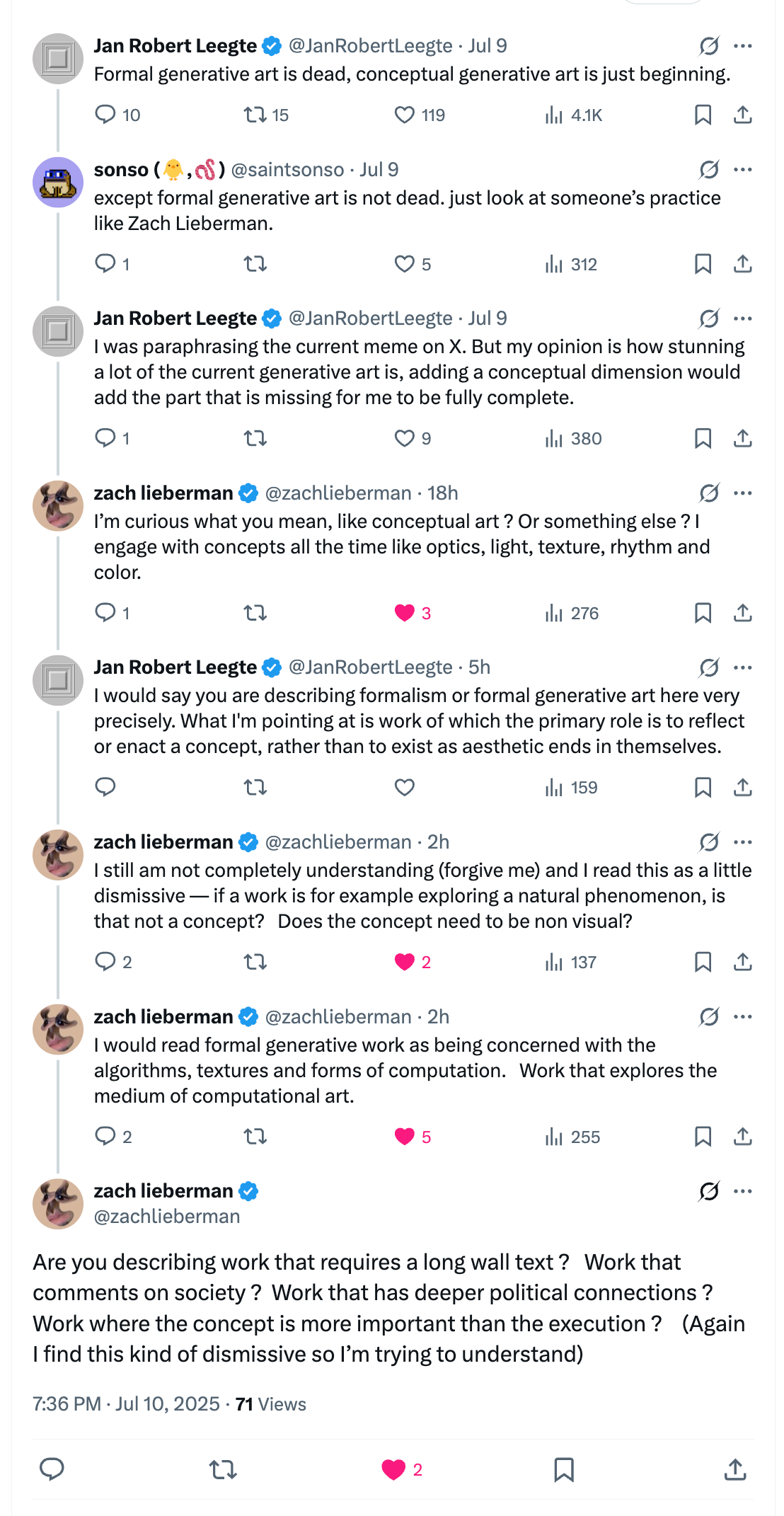Open zach lieberman name on main tweet

[163, 1191]
